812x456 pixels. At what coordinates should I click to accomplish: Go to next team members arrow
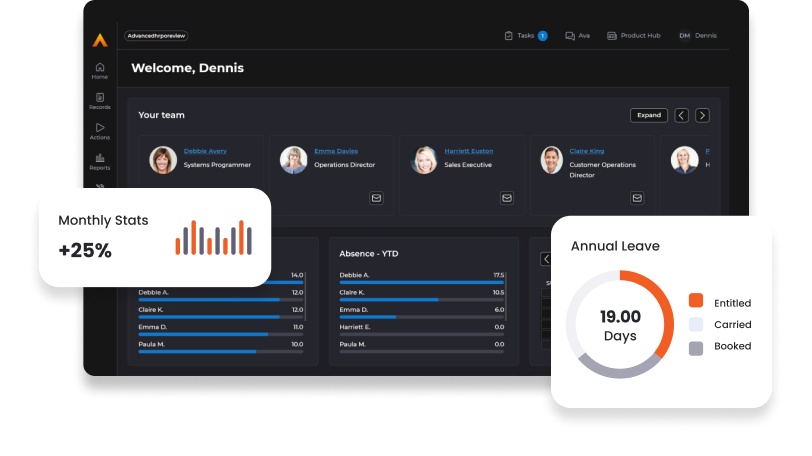point(703,115)
